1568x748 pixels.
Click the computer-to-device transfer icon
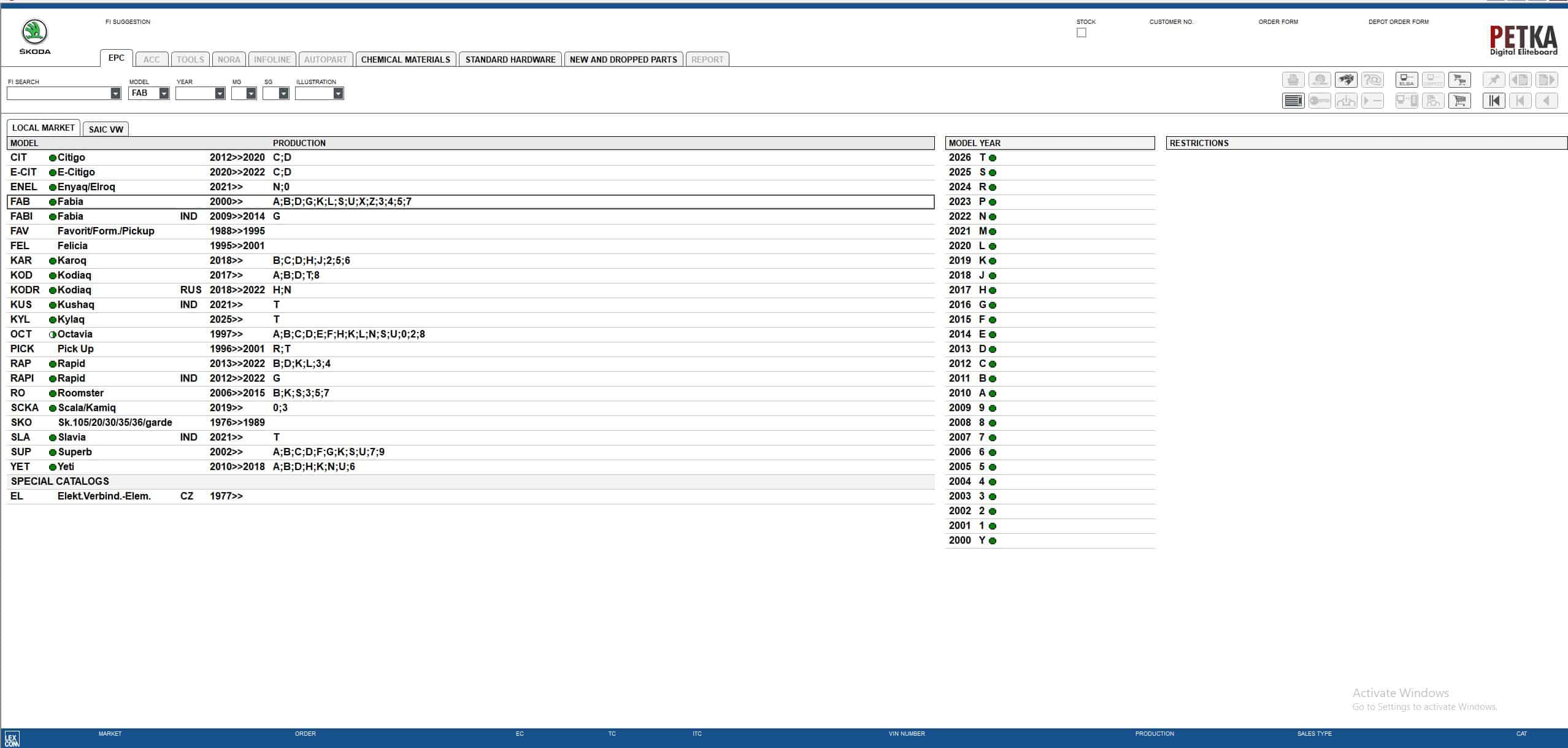point(1407,101)
